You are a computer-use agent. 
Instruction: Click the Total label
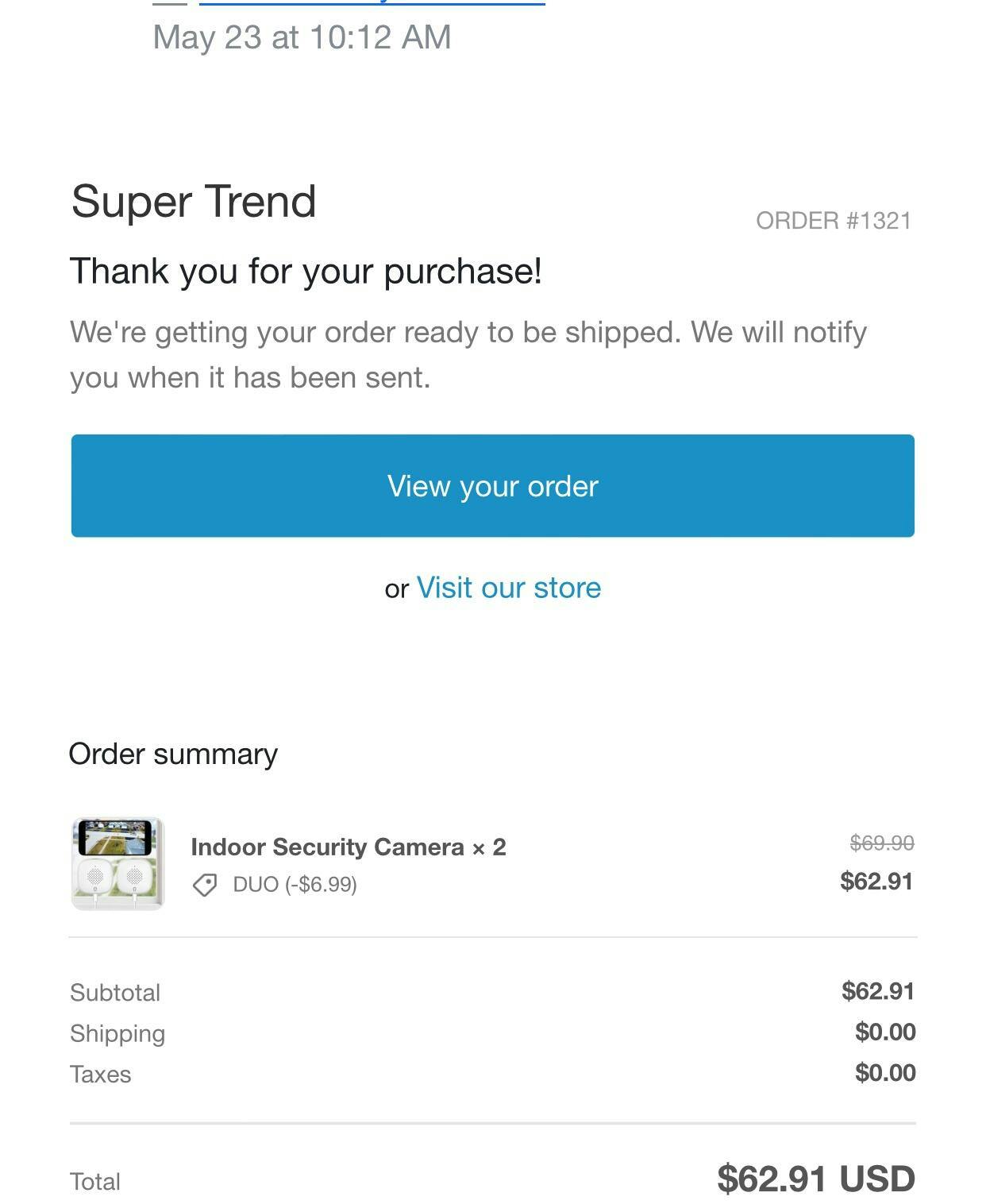click(x=95, y=1182)
